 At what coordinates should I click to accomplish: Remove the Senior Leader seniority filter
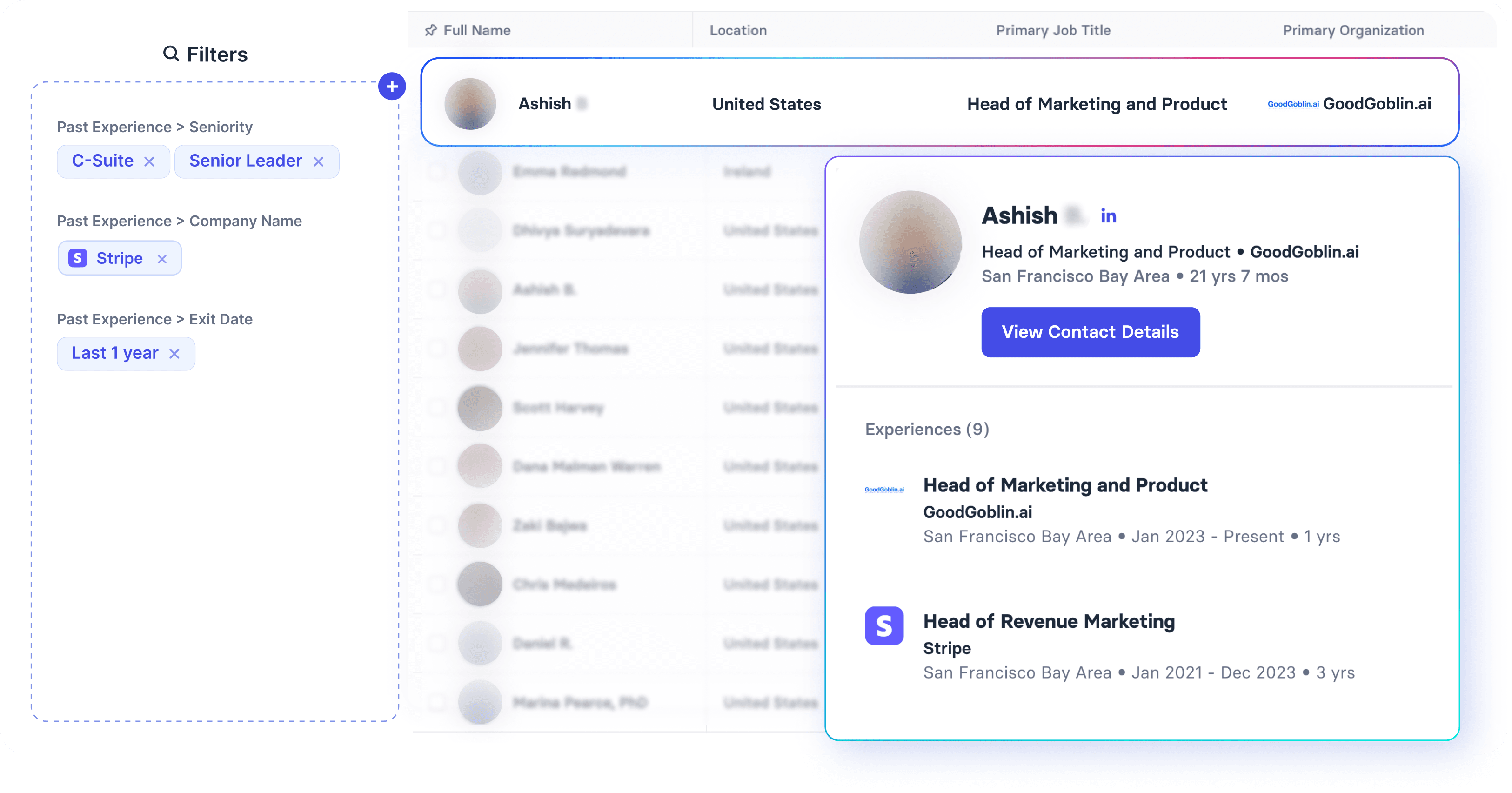click(319, 161)
